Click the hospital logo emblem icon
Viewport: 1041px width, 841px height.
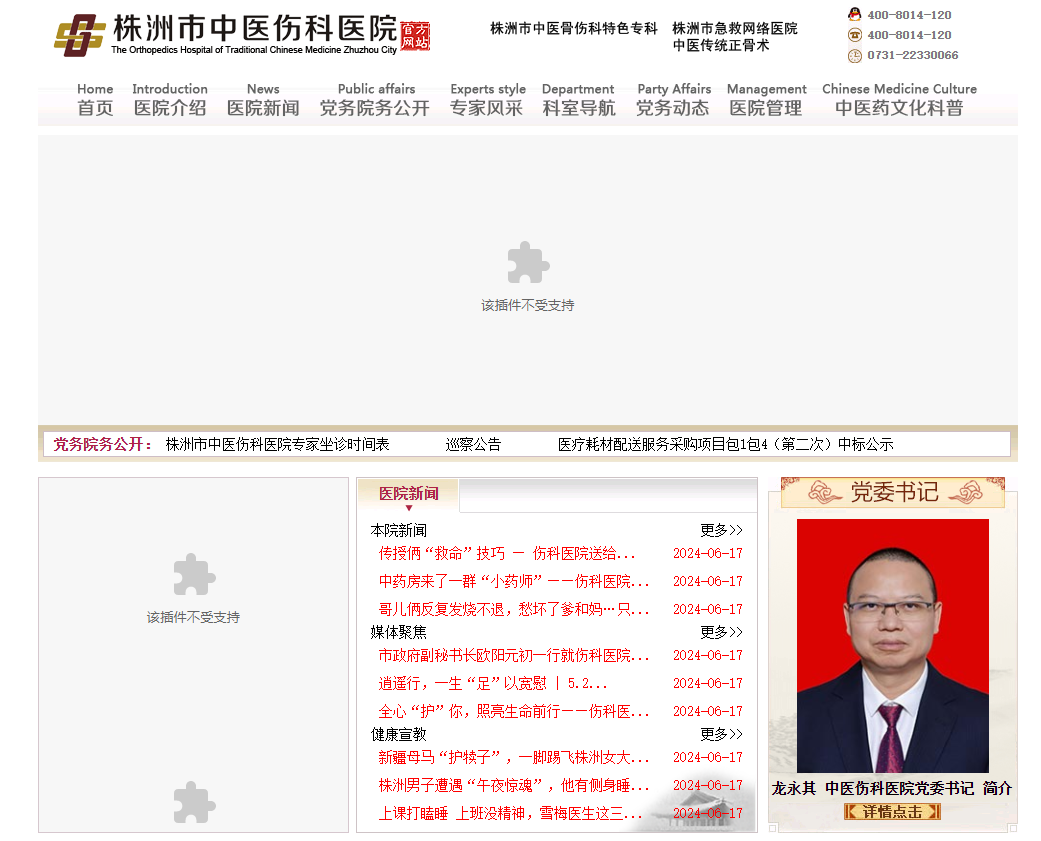[79, 35]
